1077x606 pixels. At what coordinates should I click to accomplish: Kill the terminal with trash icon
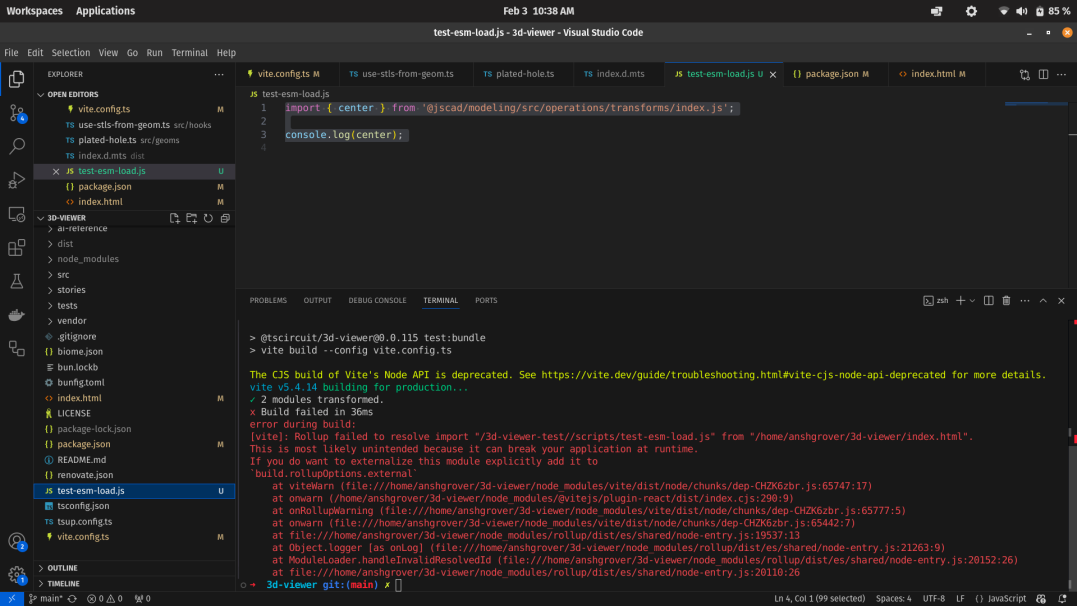click(1006, 300)
